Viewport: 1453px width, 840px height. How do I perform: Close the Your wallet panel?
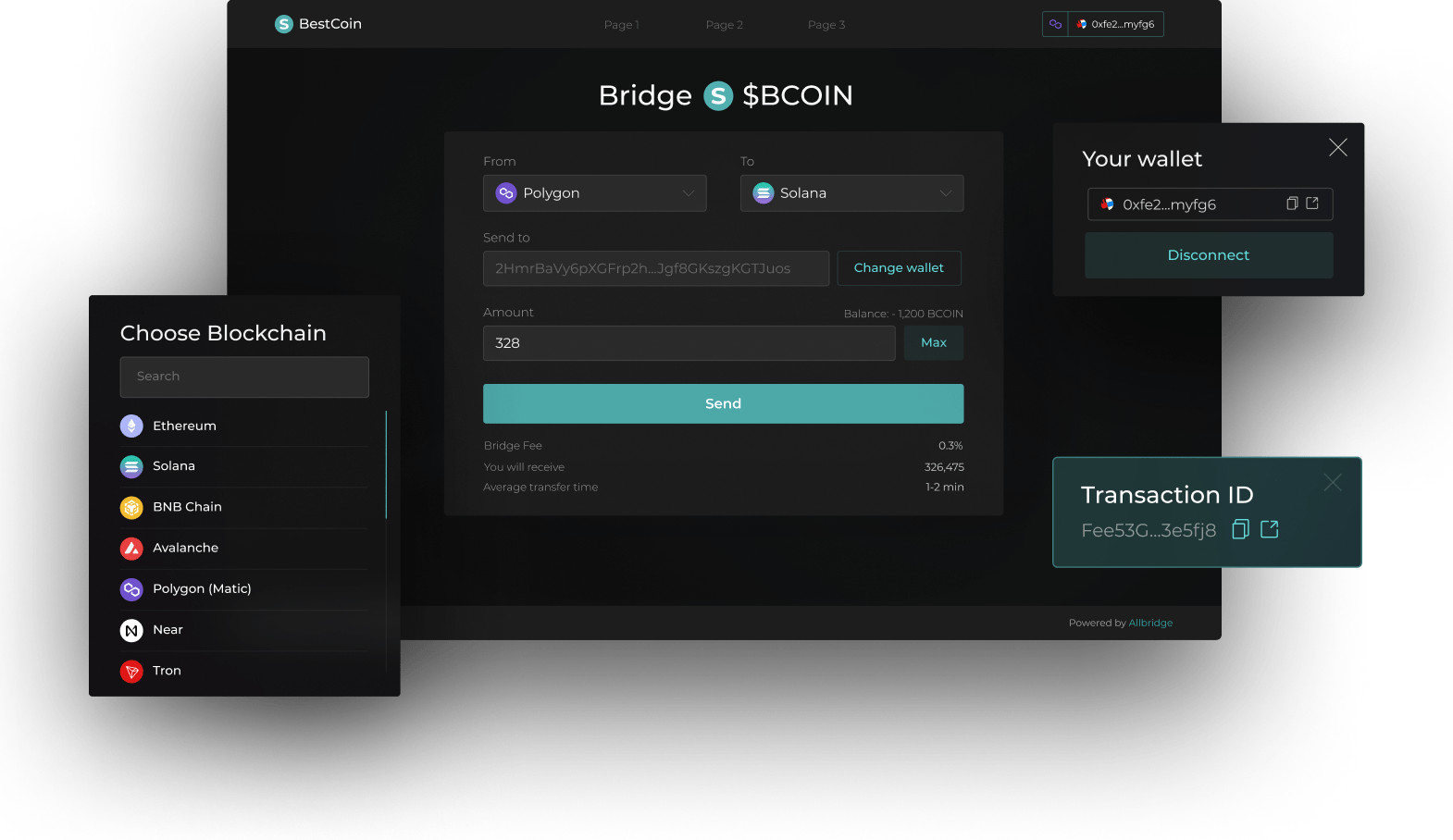pyautogui.click(x=1338, y=147)
